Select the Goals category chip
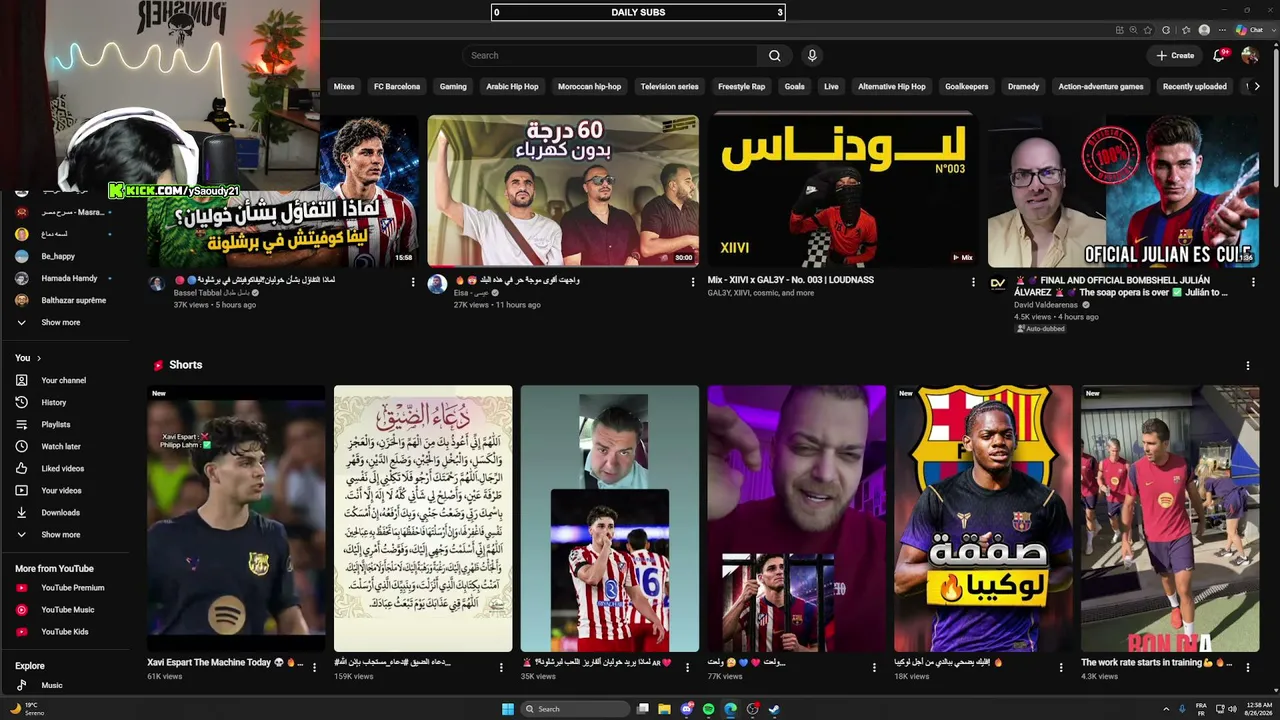 [794, 87]
